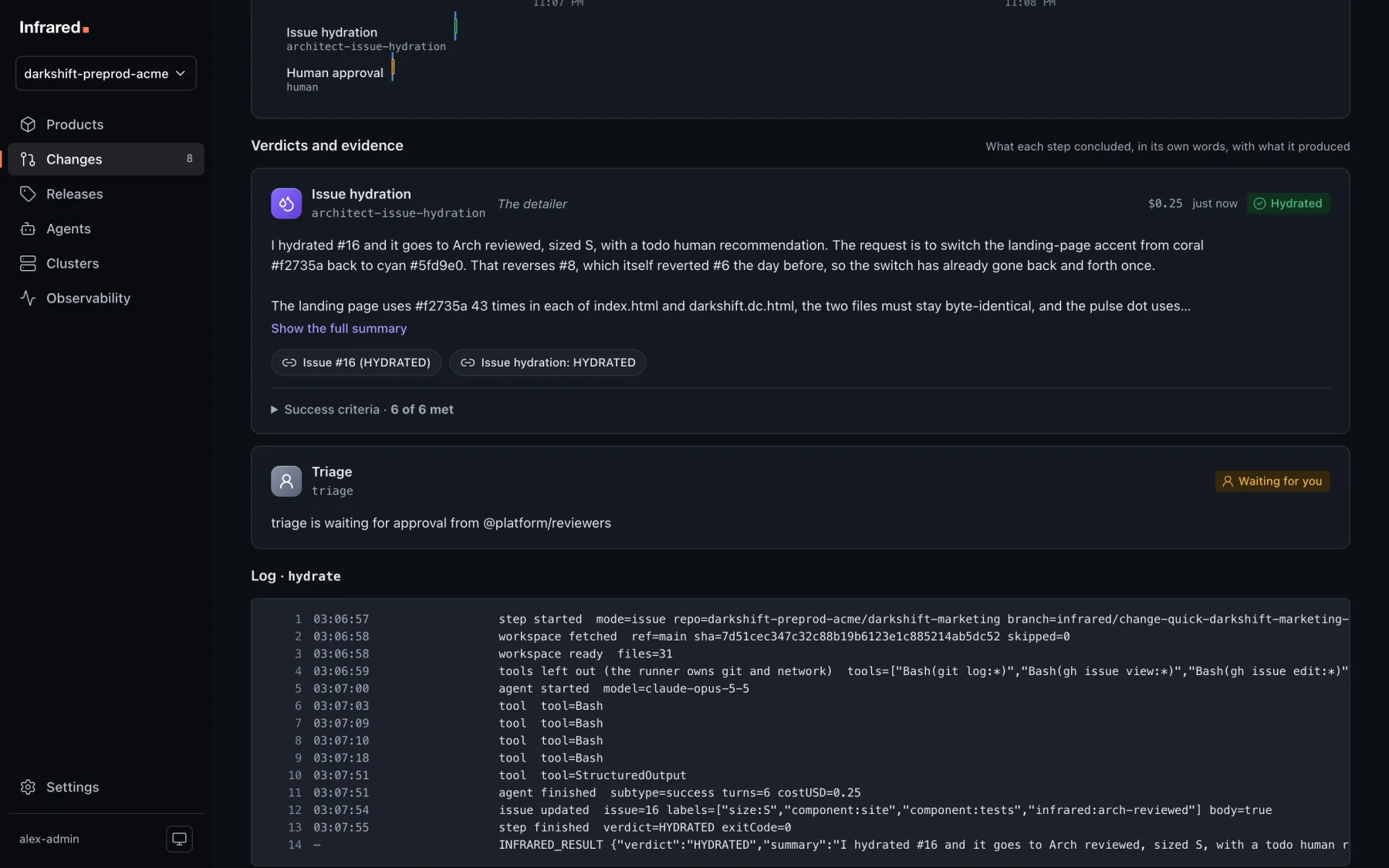Click log line 13 step finished verdict=HYDRATED

800,827
